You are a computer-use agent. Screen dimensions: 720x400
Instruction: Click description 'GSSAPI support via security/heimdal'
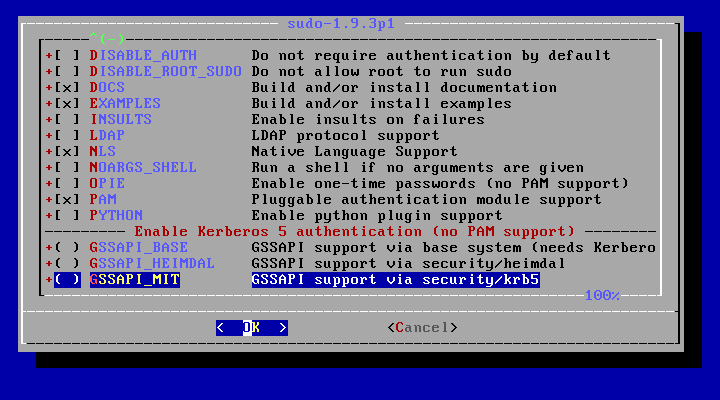coord(409,264)
